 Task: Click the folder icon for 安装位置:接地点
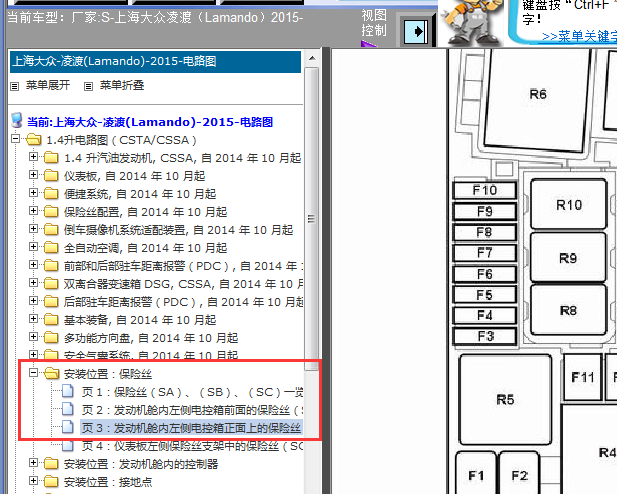pyautogui.click(x=51, y=482)
